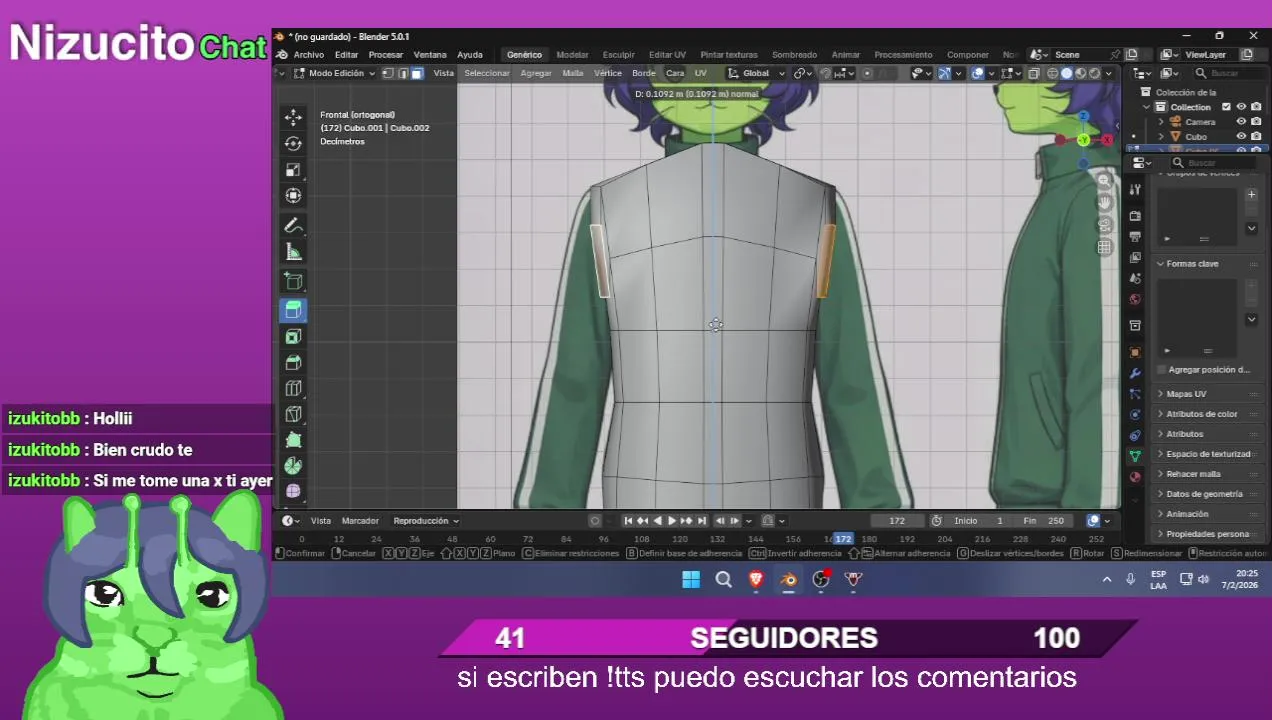Viewport: 1272px width, 720px height.
Task: Switch to the Sombreado workspace tab
Action: tap(794, 55)
